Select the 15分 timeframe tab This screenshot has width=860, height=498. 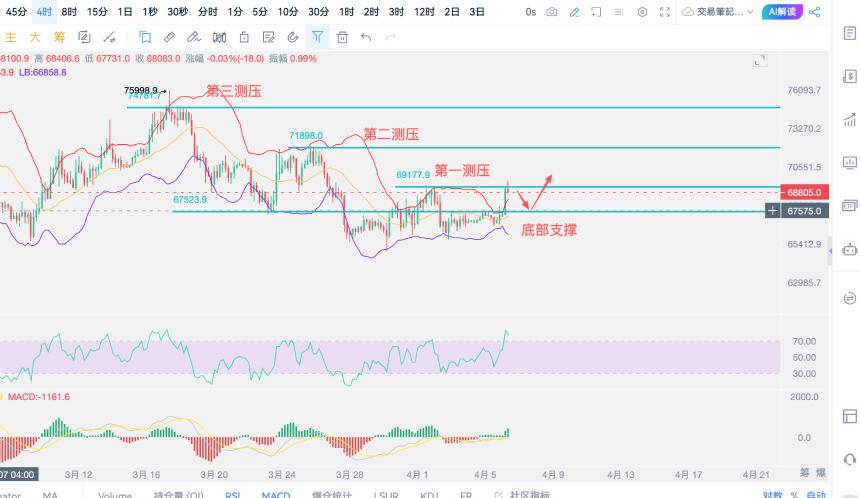pyautogui.click(x=97, y=12)
